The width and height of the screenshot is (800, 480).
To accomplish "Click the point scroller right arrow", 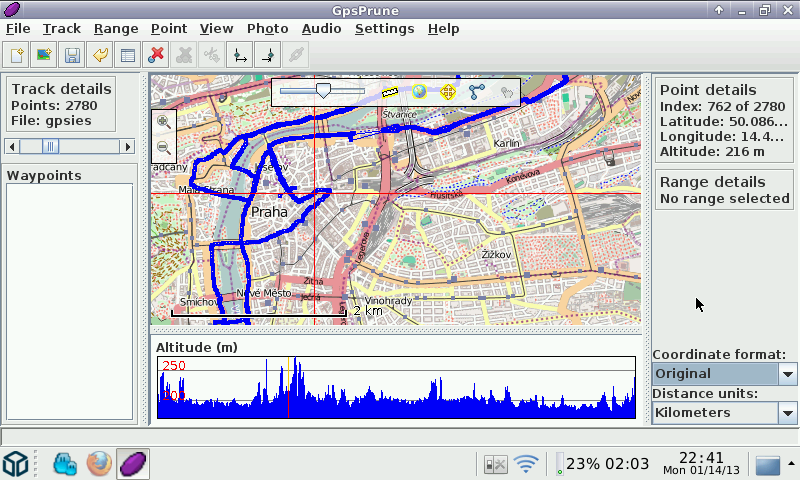I will pos(128,147).
